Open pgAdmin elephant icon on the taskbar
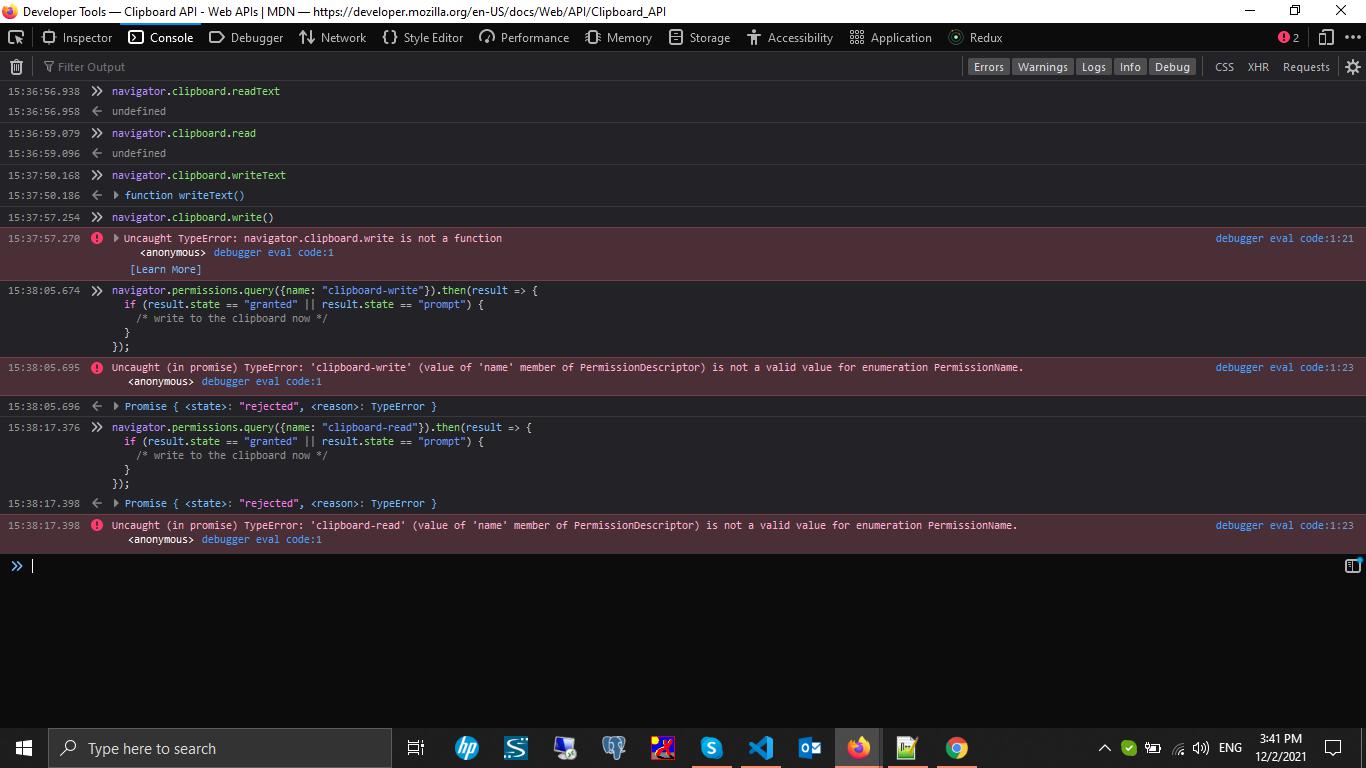Viewport: 1366px width, 768px height. point(614,748)
